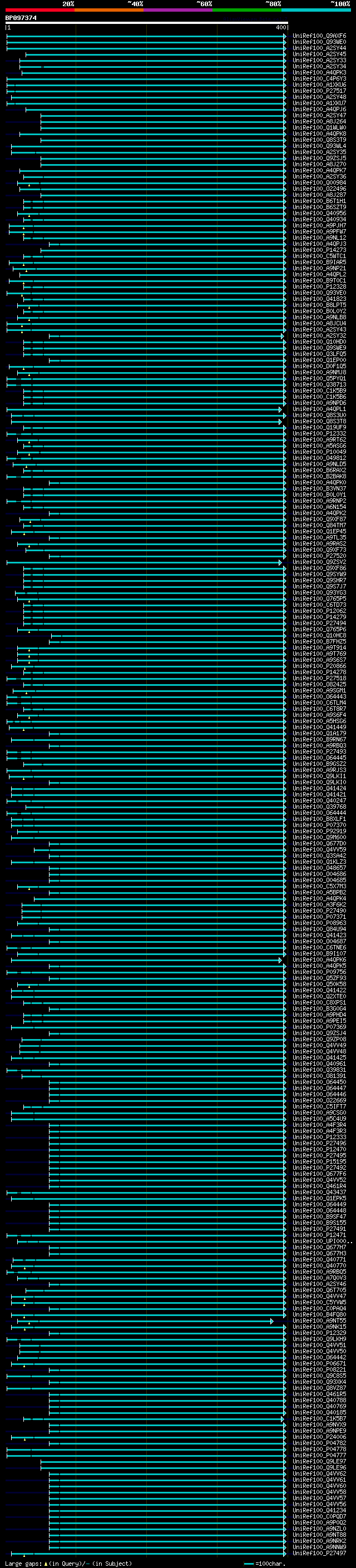Viewport: 356px width, 1568px height.
Task: Click hit label UniRef100_P12329
Action: [x=319, y=1332]
